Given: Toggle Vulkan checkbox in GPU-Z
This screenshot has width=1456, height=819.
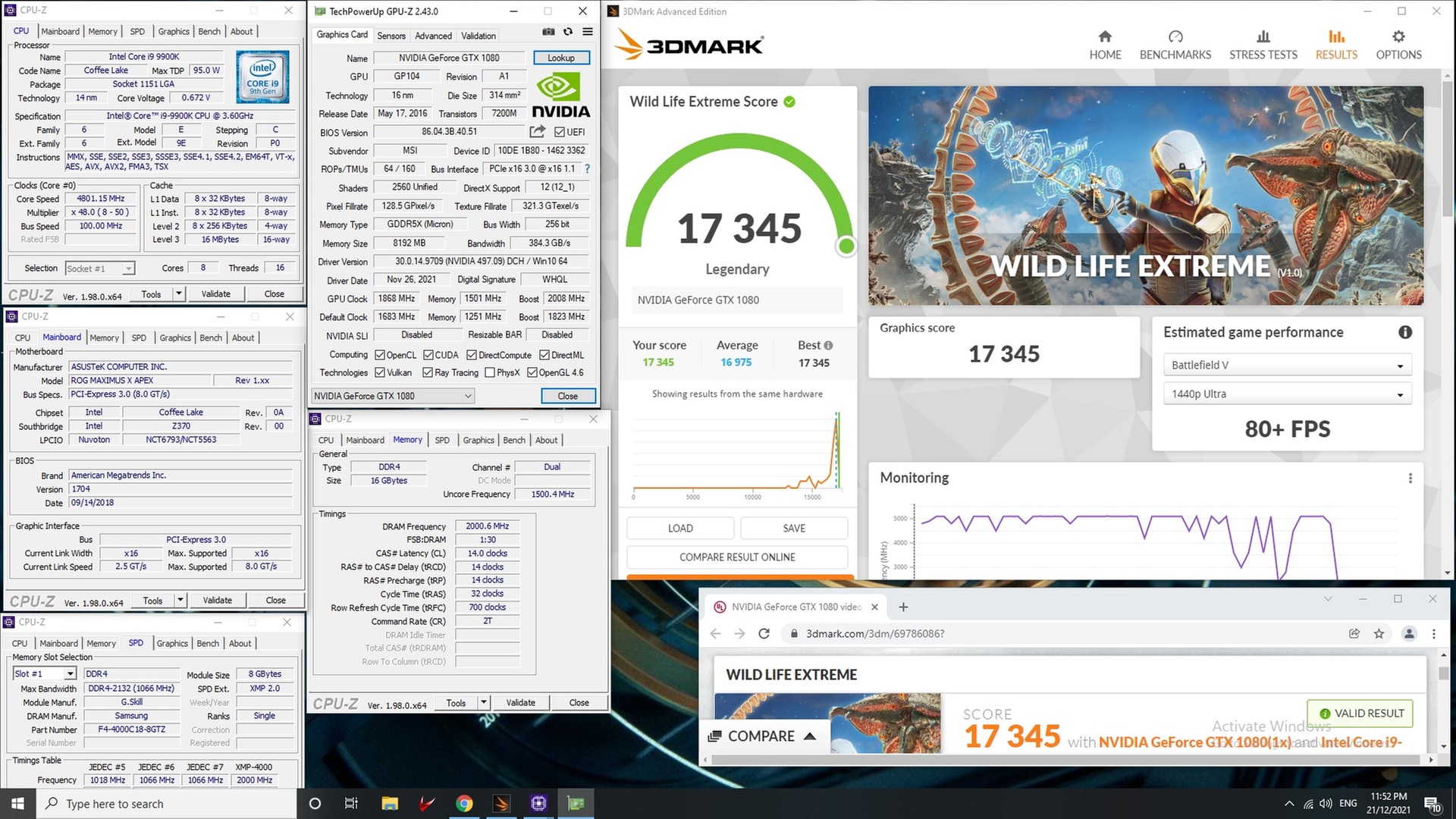Looking at the screenshot, I should click(x=380, y=372).
